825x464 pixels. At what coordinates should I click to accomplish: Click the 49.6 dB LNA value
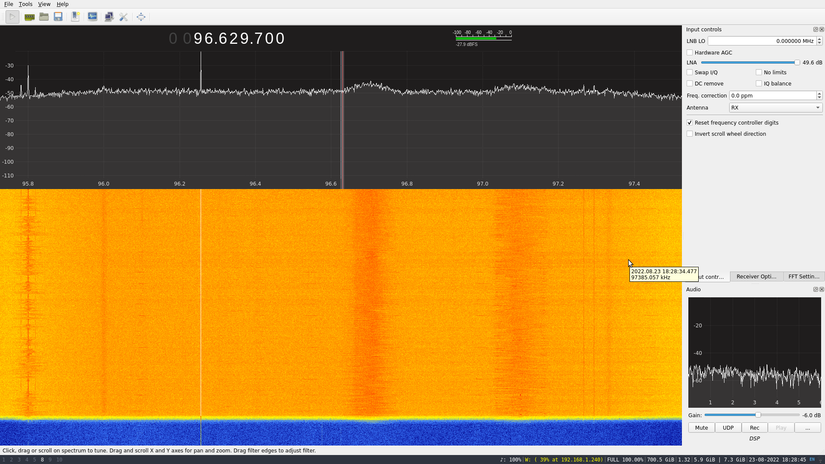812,63
